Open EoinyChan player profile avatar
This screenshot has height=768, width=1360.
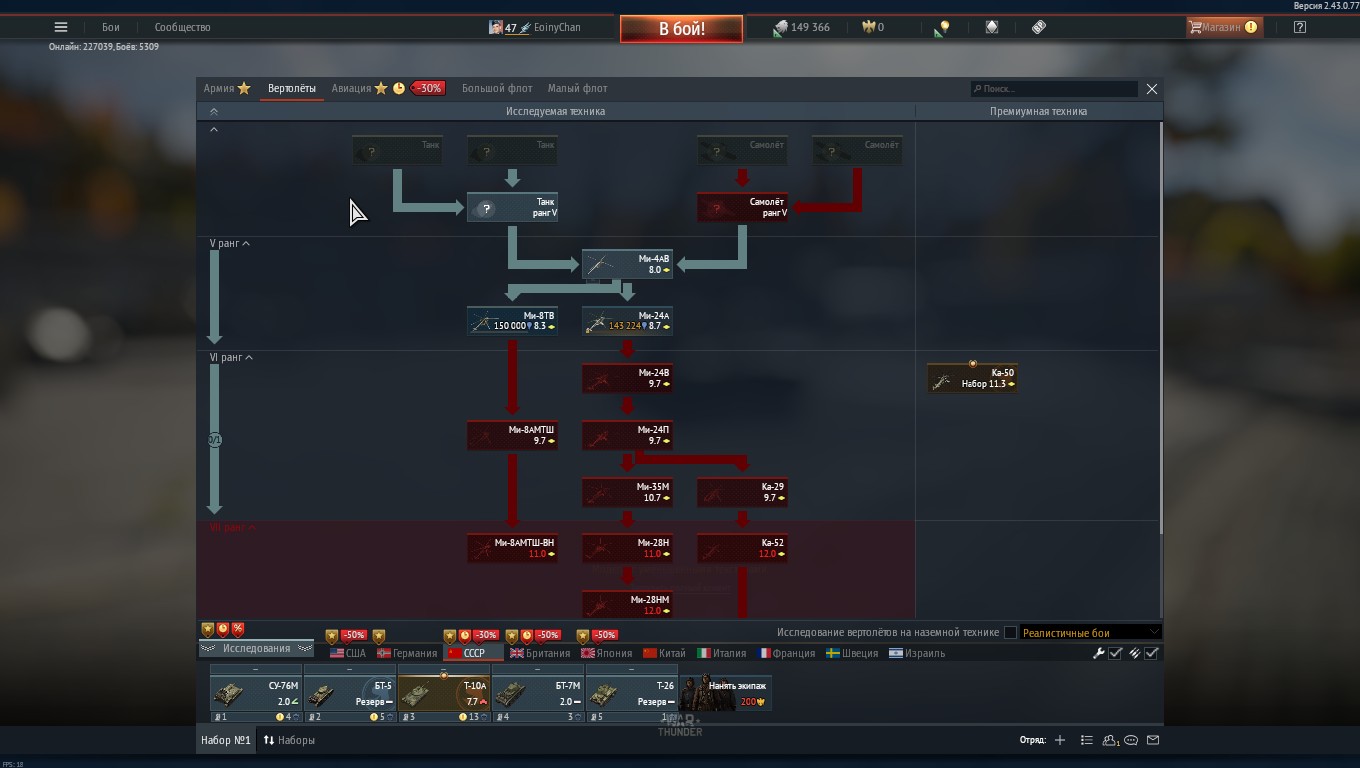click(x=495, y=27)
